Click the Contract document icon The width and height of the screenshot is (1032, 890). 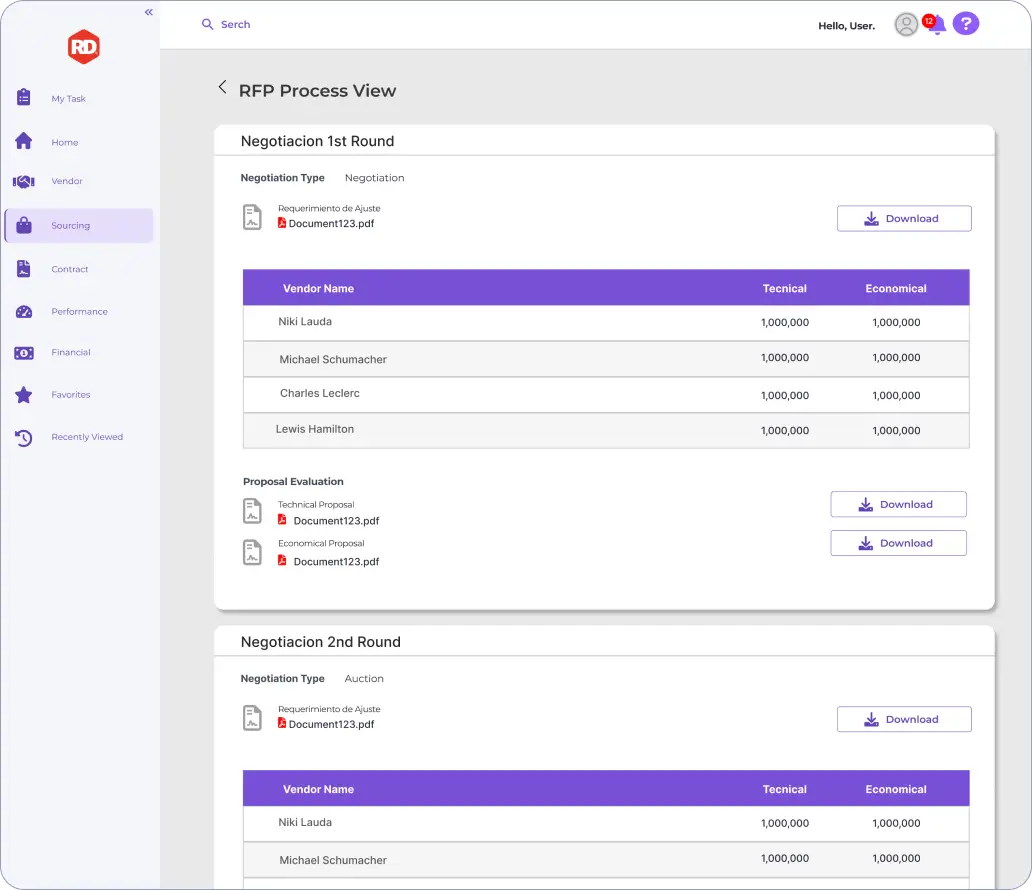pos(24,269)
